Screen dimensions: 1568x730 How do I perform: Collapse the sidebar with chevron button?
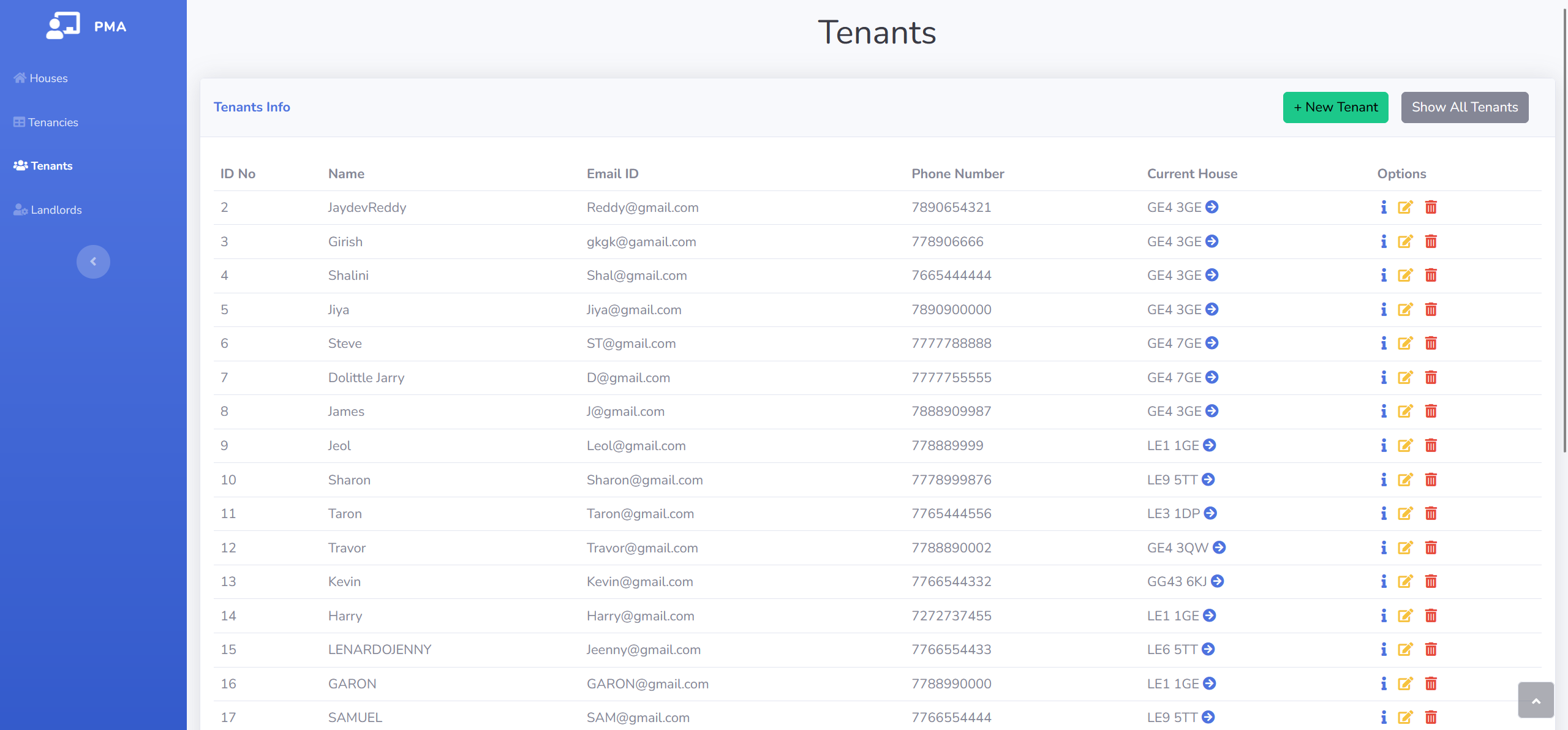[x=93, y=262]
